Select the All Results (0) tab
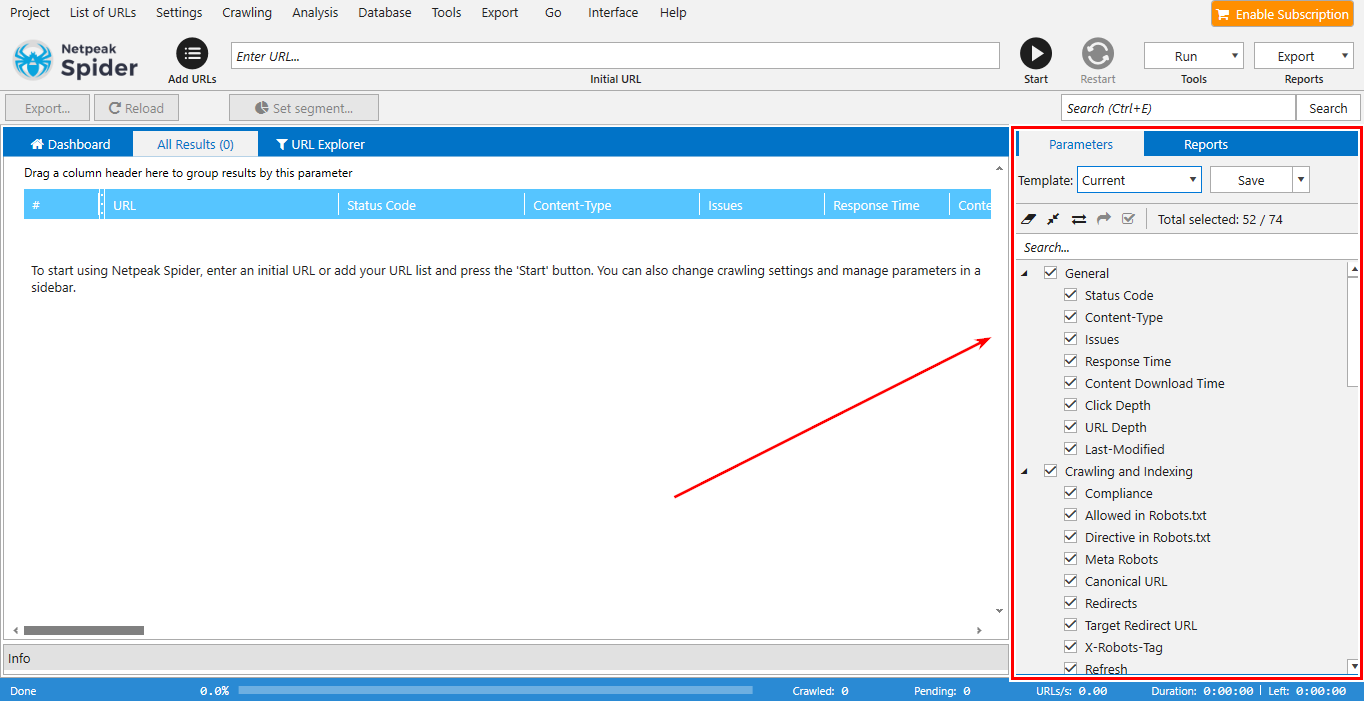The width and height of the screenshot is (1364, 701). (195, 144)
